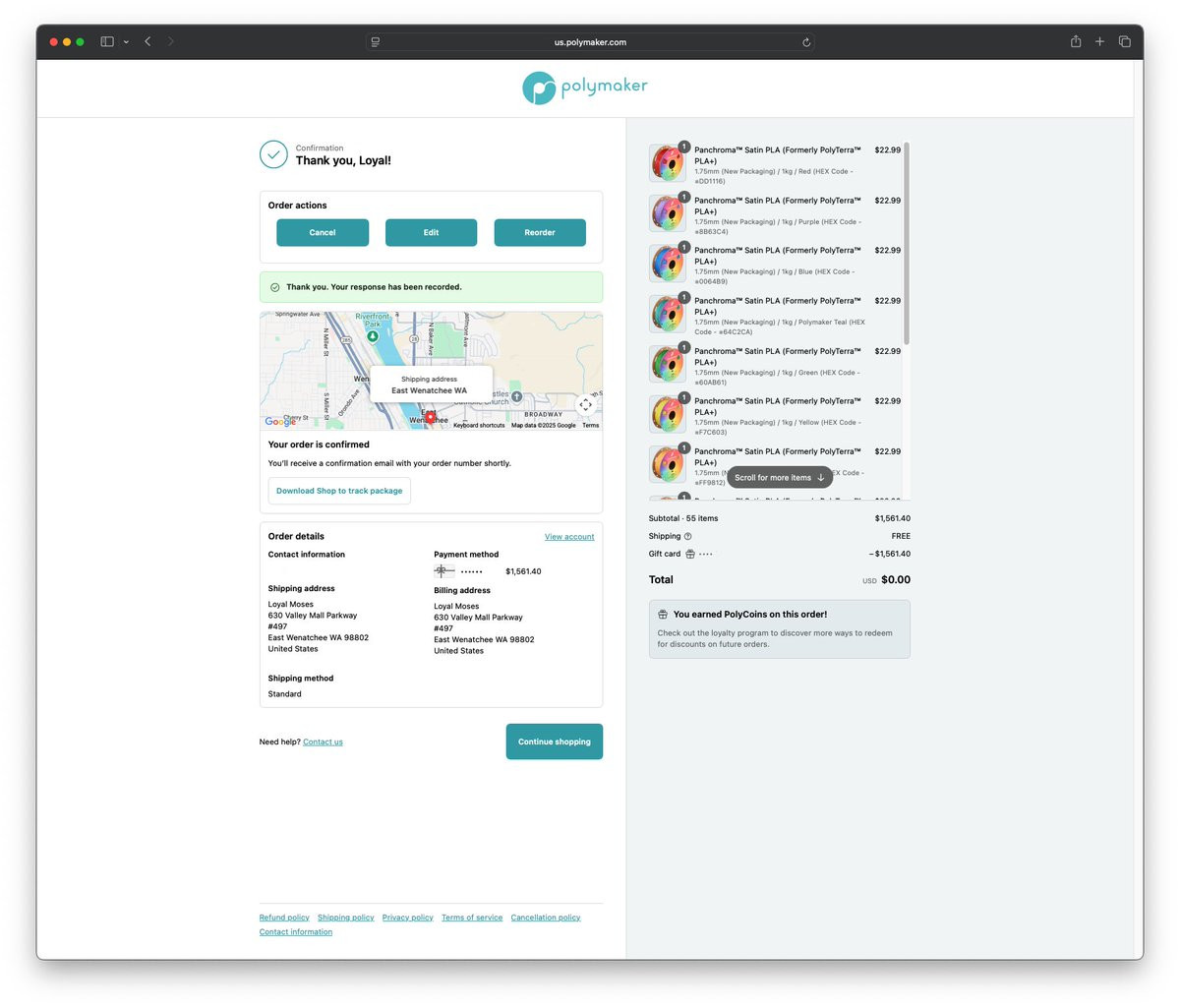Open the Refund policy link
Image resolution: width=1180 pixels, height=1008 pixels.
[284, 918]
